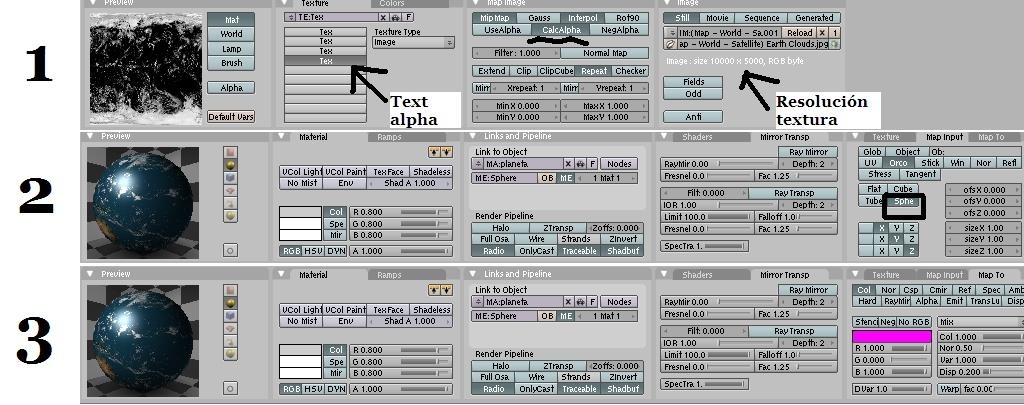The image size is (1024, 405).
Task: Select the World preview button
Action: tap(231, 34)
